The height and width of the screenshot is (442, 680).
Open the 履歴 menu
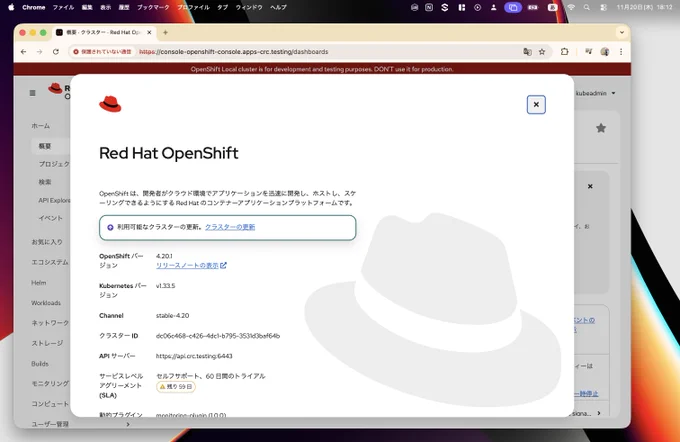pos(124,7)
